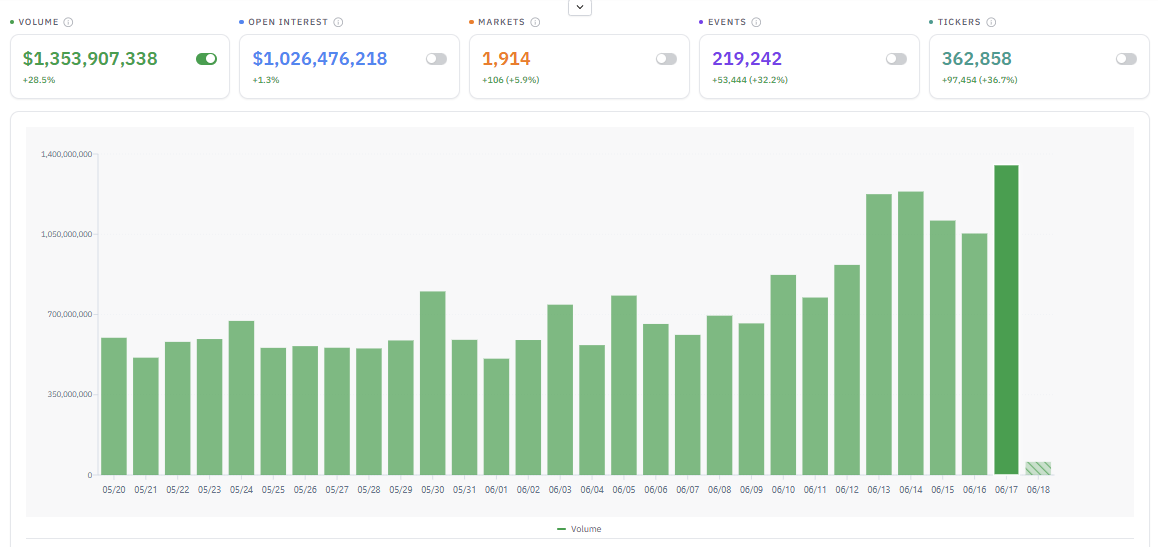Click the VOLUME card heading
Viewport: 1158px width, 547px height.
click(38, 22)
